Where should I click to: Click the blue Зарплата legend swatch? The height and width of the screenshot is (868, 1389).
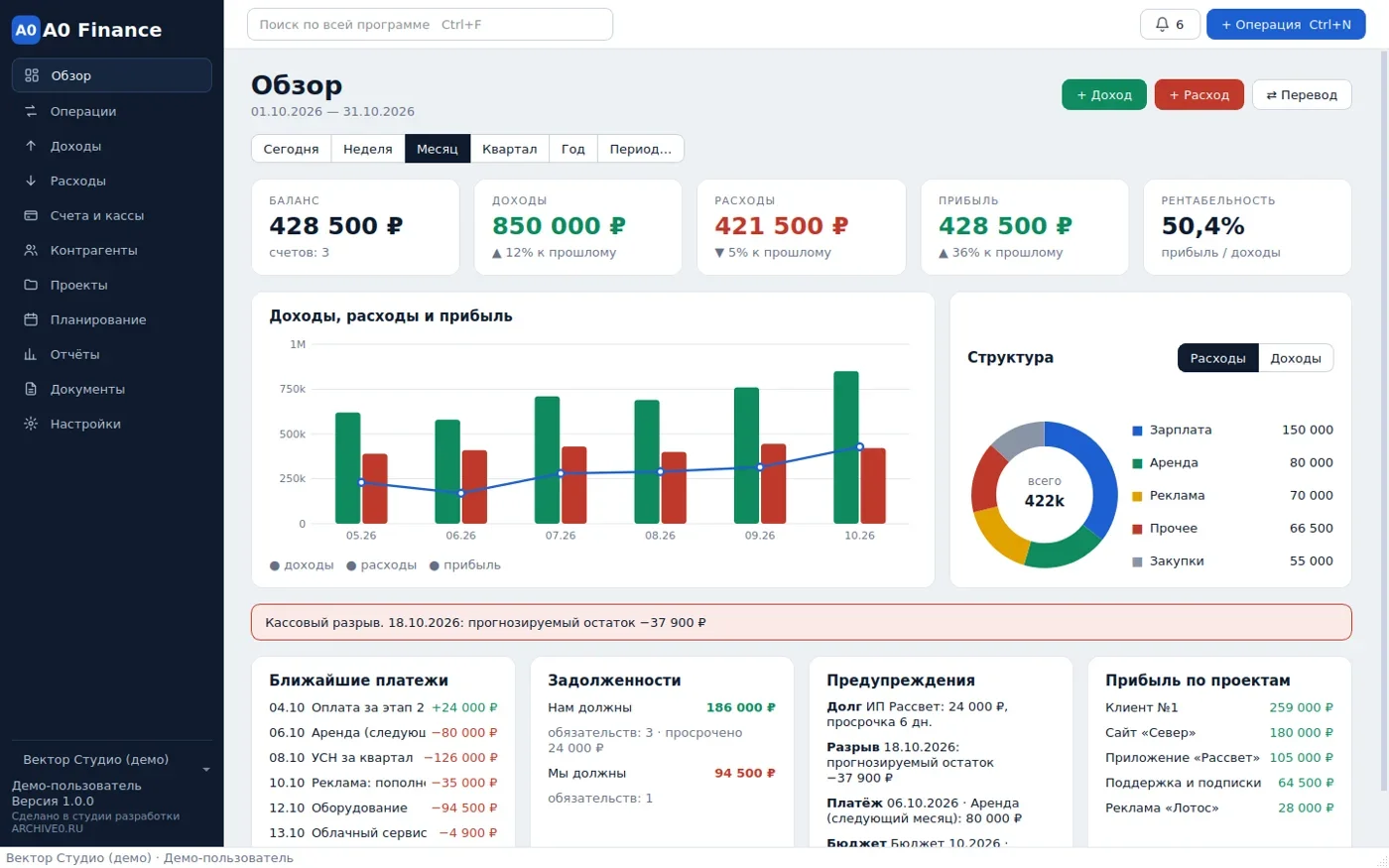pyautogui.click(x=1137, y=431)
